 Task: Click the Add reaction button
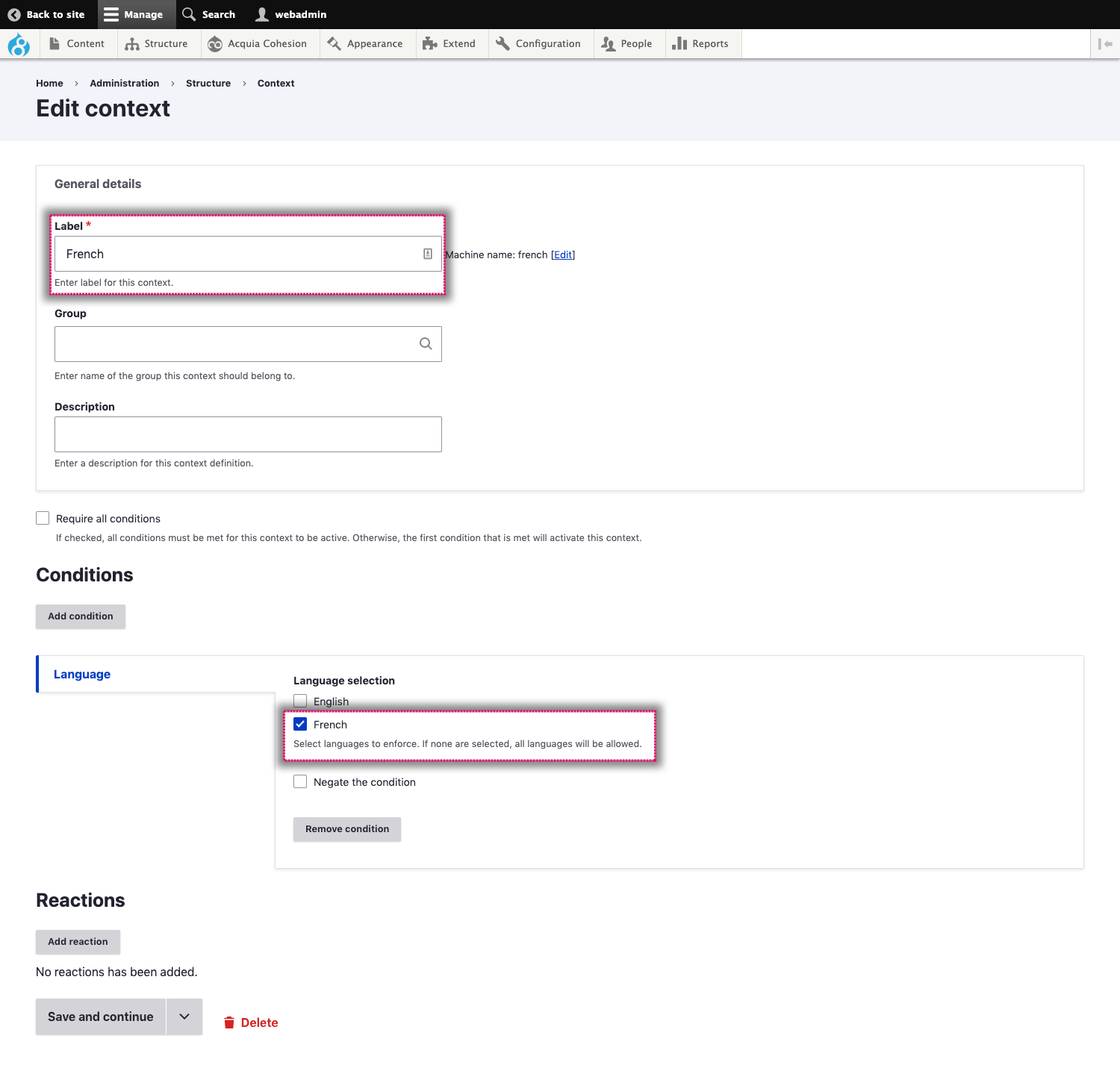click(78, 942)
